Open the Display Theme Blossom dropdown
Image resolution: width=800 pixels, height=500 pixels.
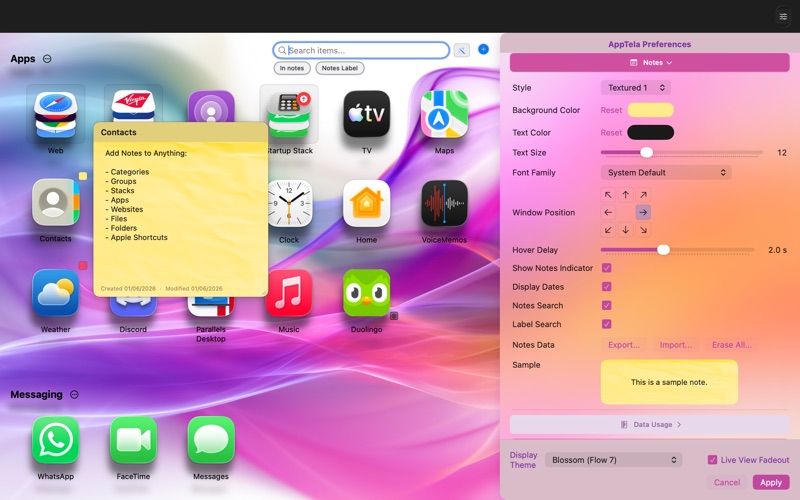(613, 460)
